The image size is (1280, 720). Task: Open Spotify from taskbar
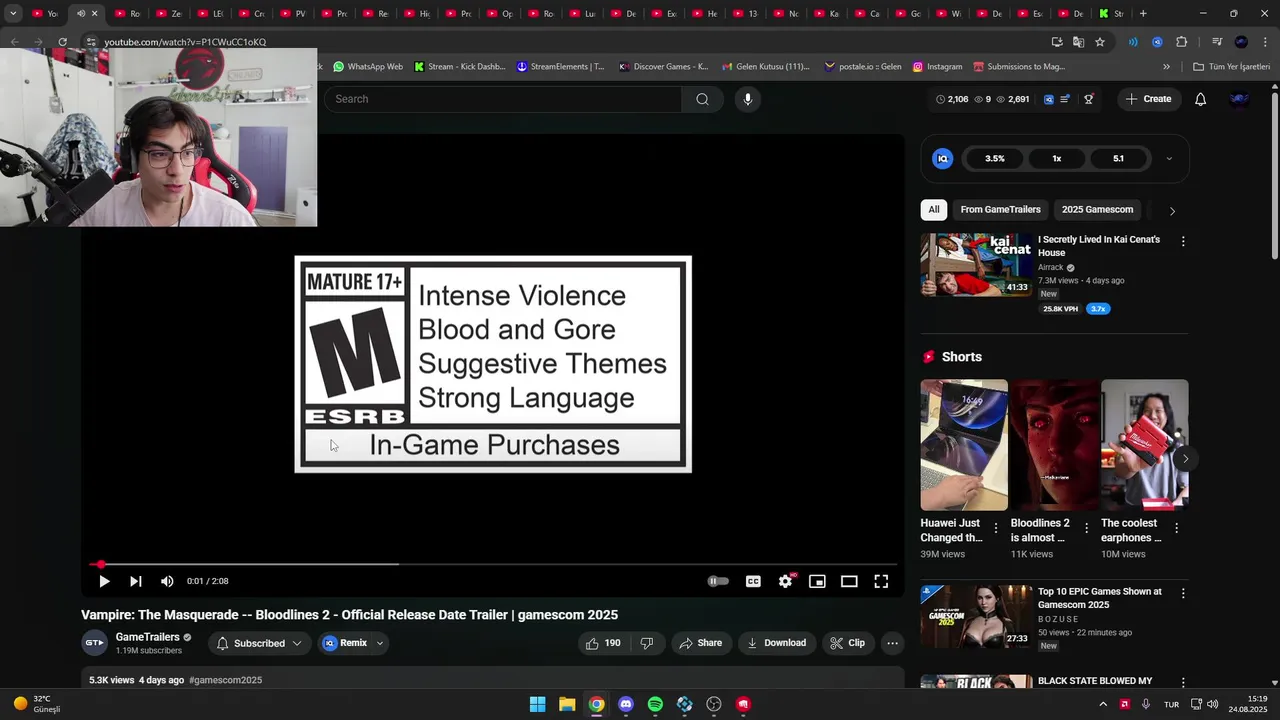(x=655, y=704)
